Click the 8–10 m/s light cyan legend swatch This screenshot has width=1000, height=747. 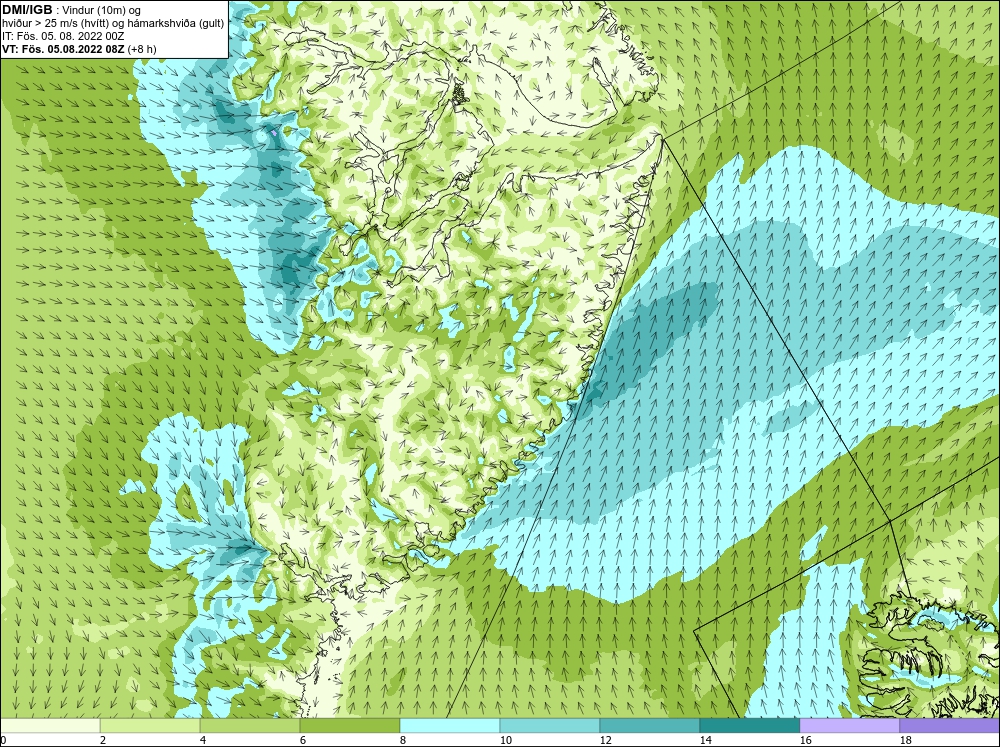tap(450, 725)
